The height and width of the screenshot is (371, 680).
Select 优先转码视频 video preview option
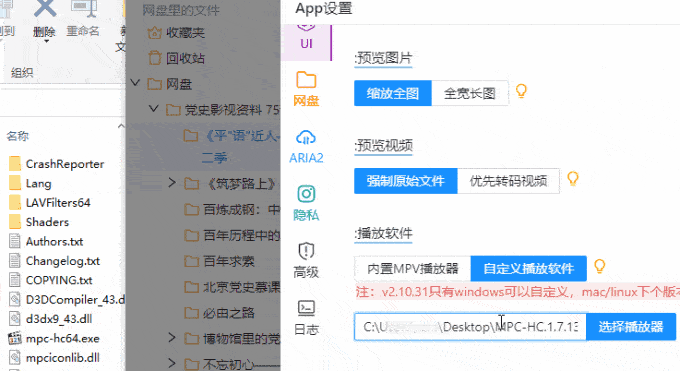pos(508,181)
